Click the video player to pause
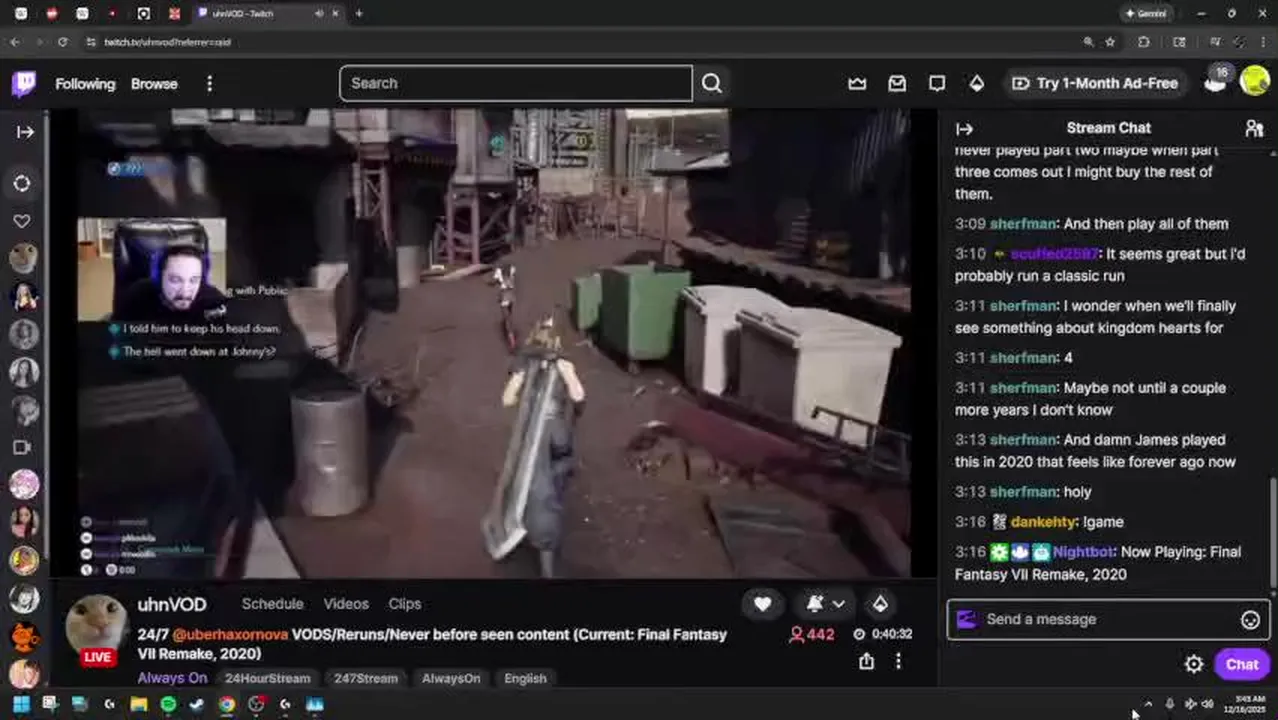The image size is (1278, 720). click(x=494, y=343)
